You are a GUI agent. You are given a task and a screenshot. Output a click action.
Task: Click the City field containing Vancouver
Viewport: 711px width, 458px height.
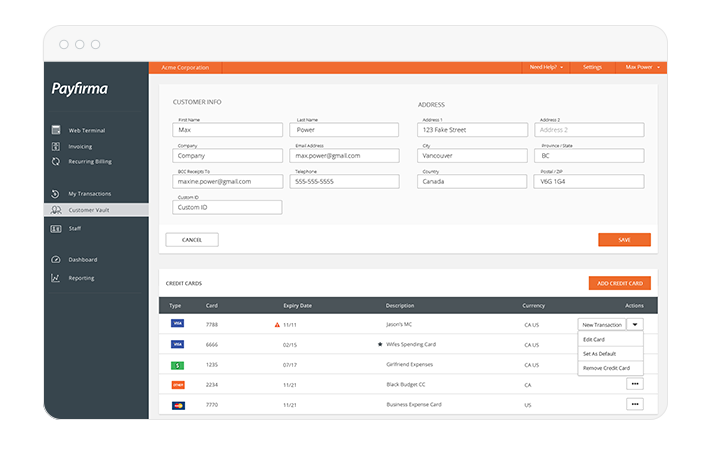click(472, 156)
